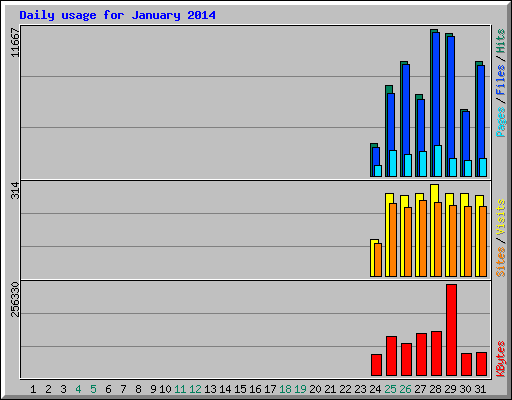Click the red KBytes legend label
Screen dimensions: 512x400
pos(500,359)
